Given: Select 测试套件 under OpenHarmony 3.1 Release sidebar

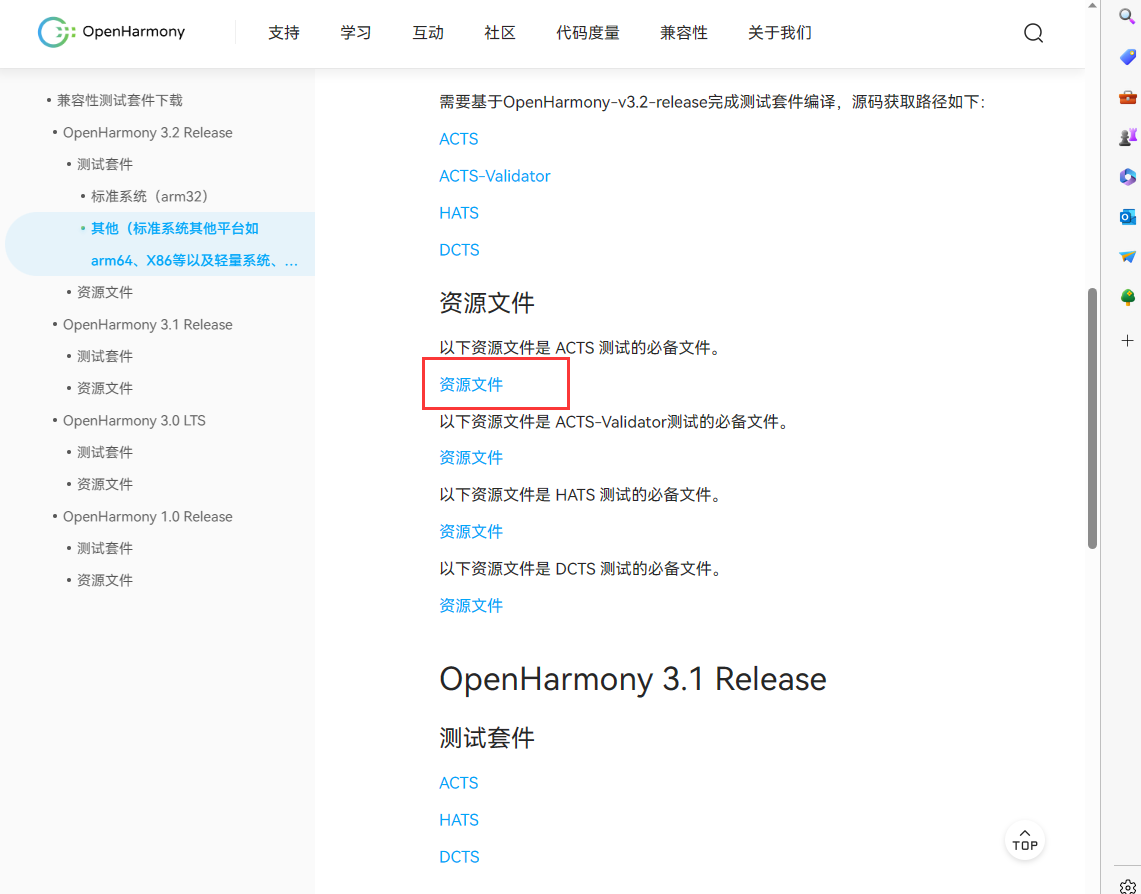Looking at the screenshot, I should coord(105,356).
